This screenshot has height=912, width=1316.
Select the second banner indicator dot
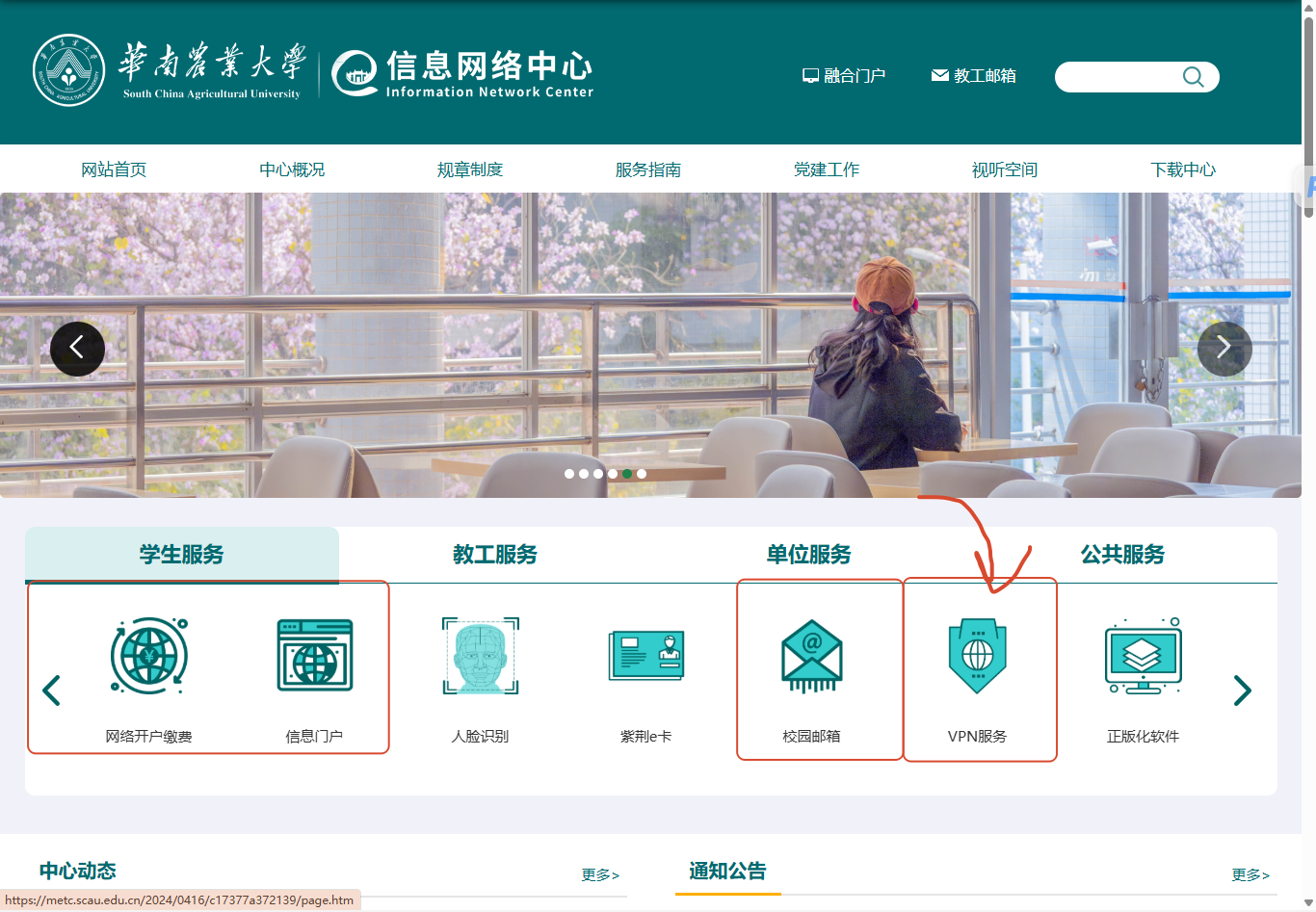coord(584,474)
